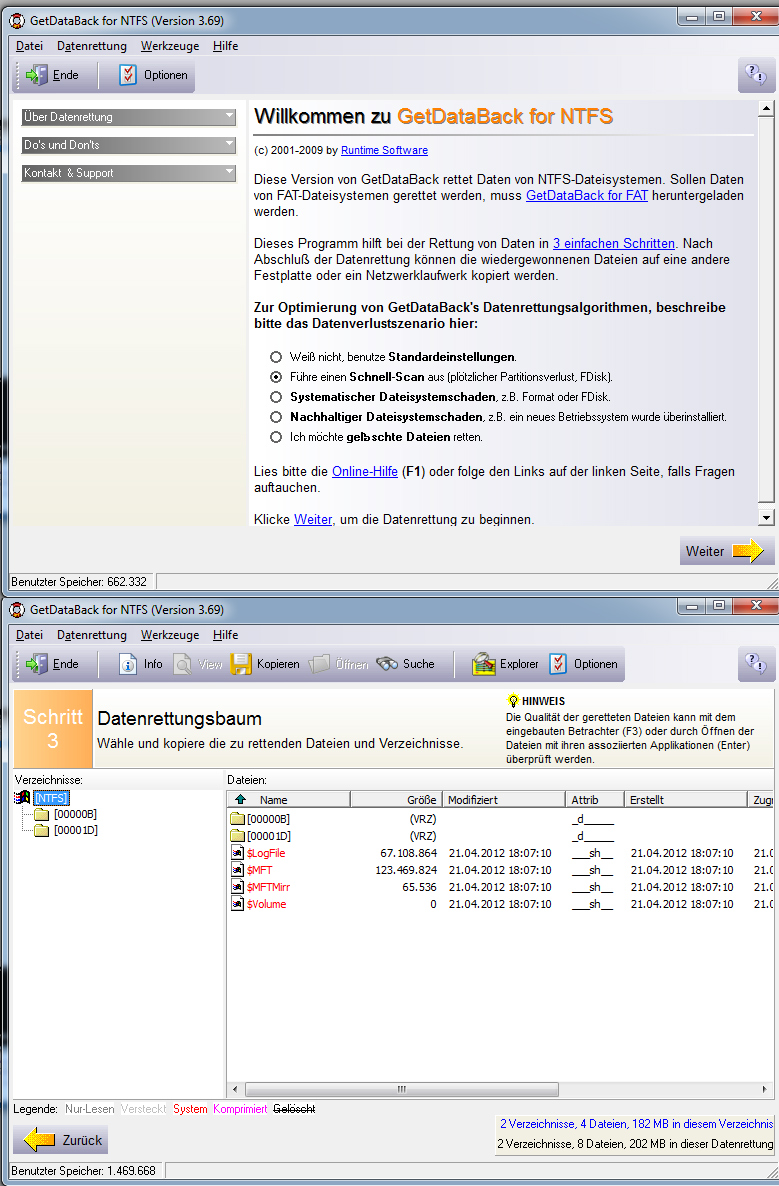This screenshot has width=779, height=1186.
Task: Open the Werkzeuge menu in the upper window
Action: point(169,46)
